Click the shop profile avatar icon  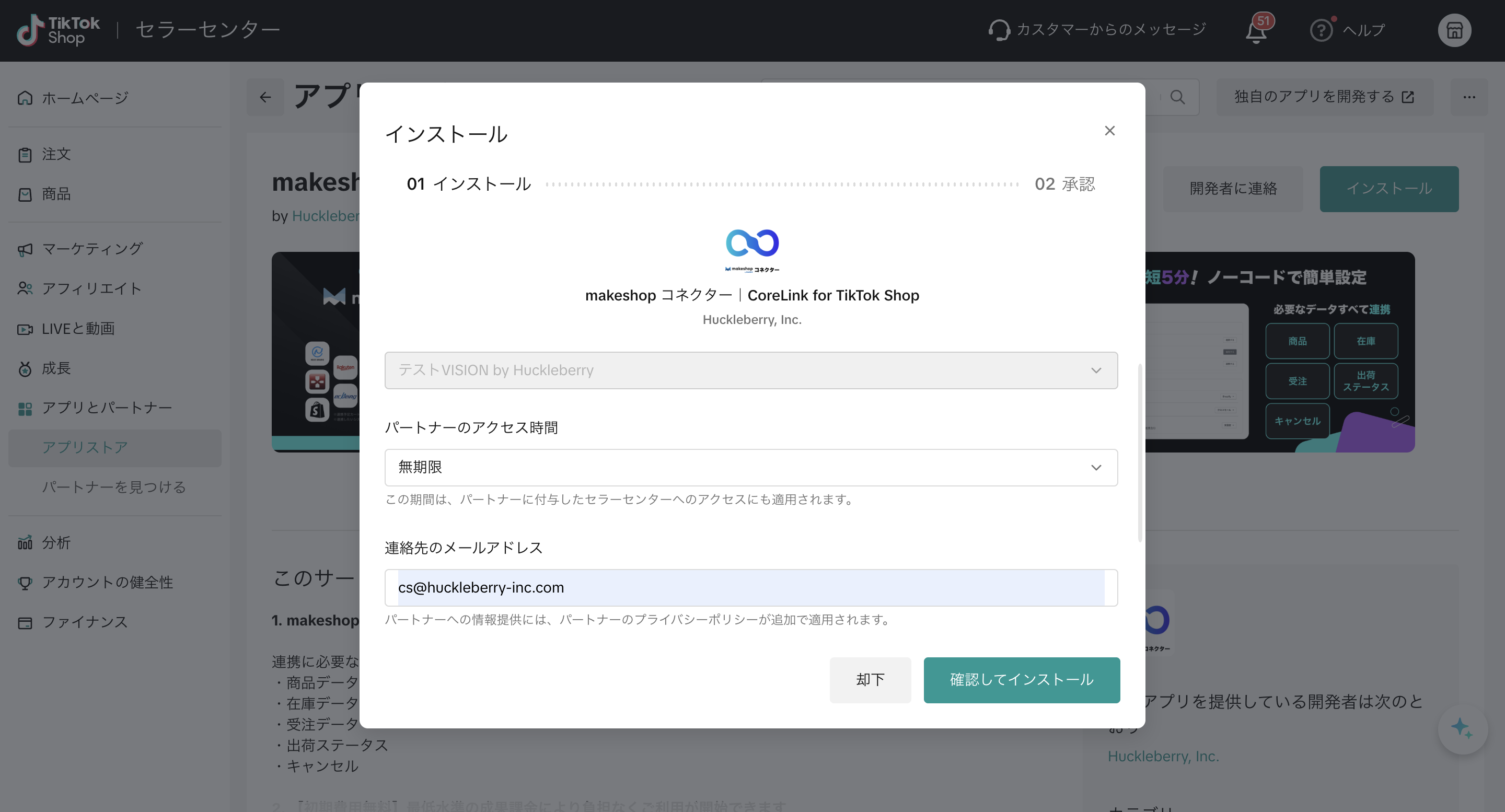(1454, 30)
